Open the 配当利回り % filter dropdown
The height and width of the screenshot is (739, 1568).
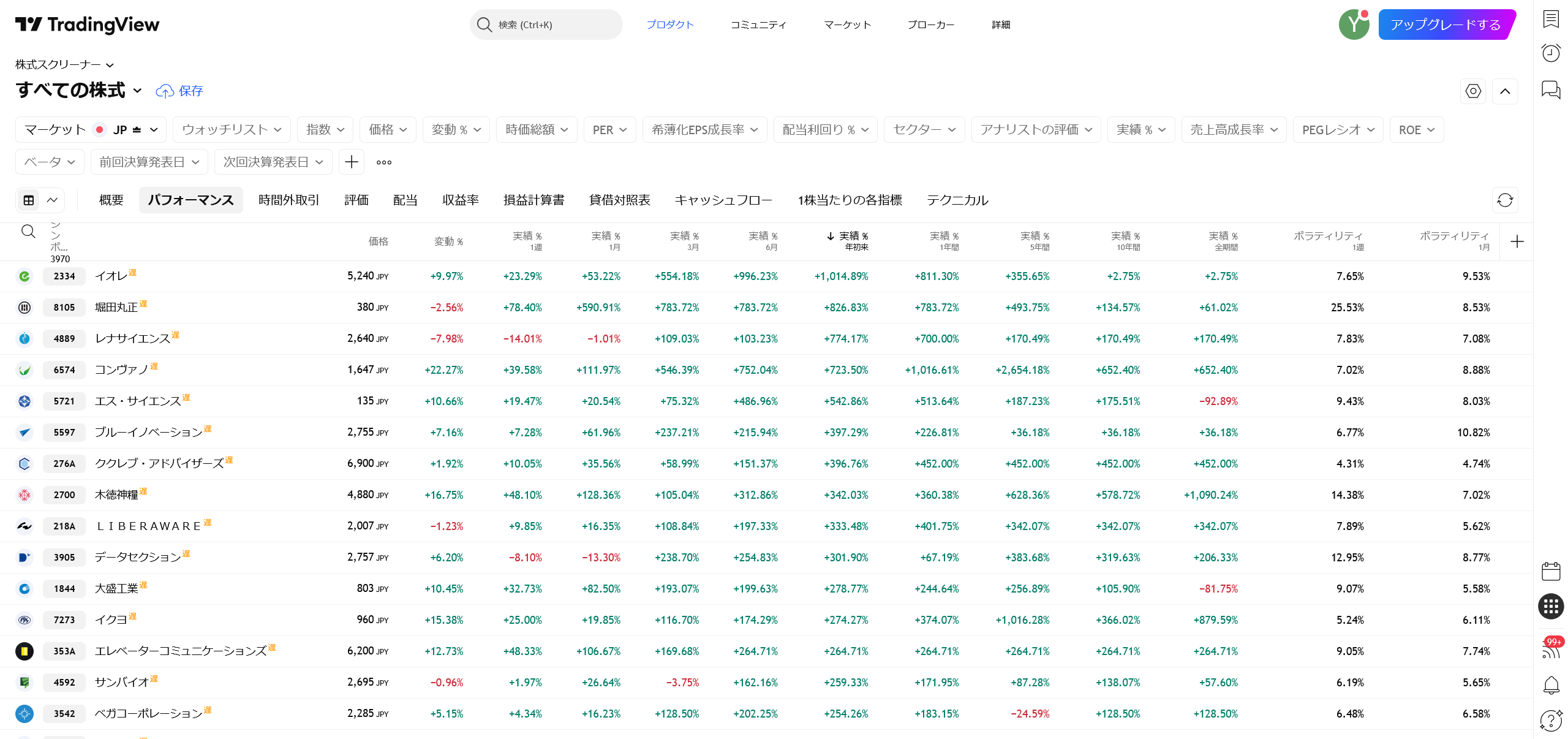point(825,130)
